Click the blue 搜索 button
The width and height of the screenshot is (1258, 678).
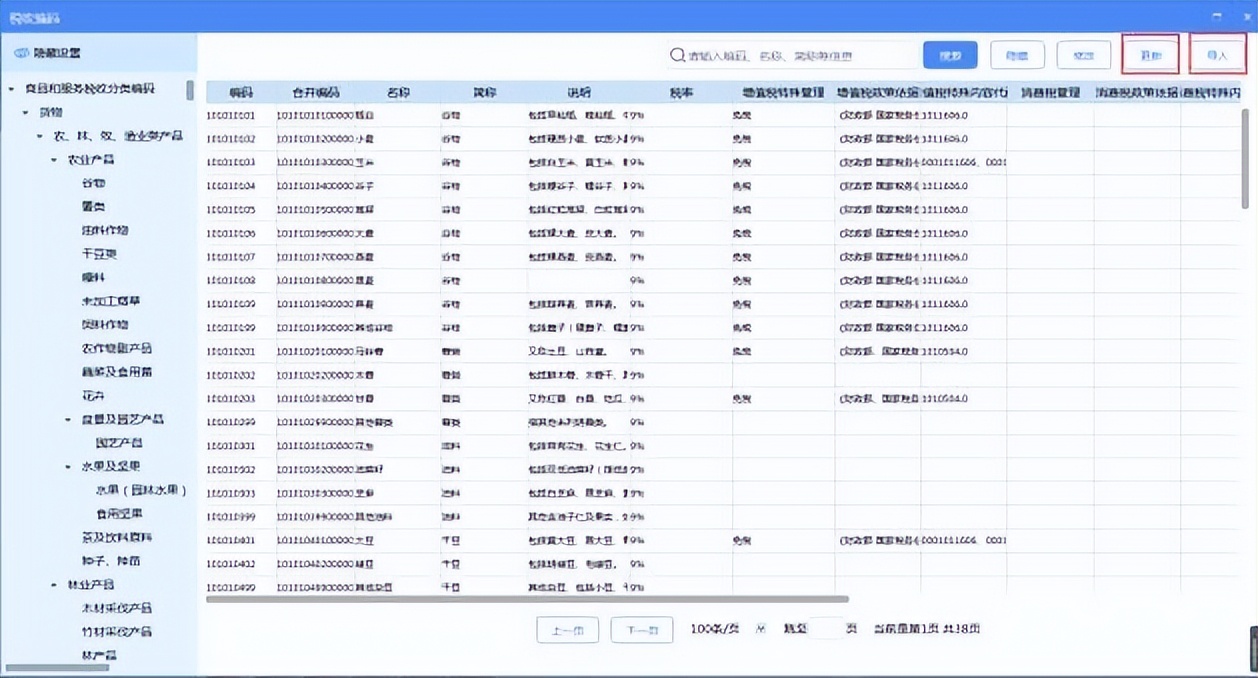[948, 55]
